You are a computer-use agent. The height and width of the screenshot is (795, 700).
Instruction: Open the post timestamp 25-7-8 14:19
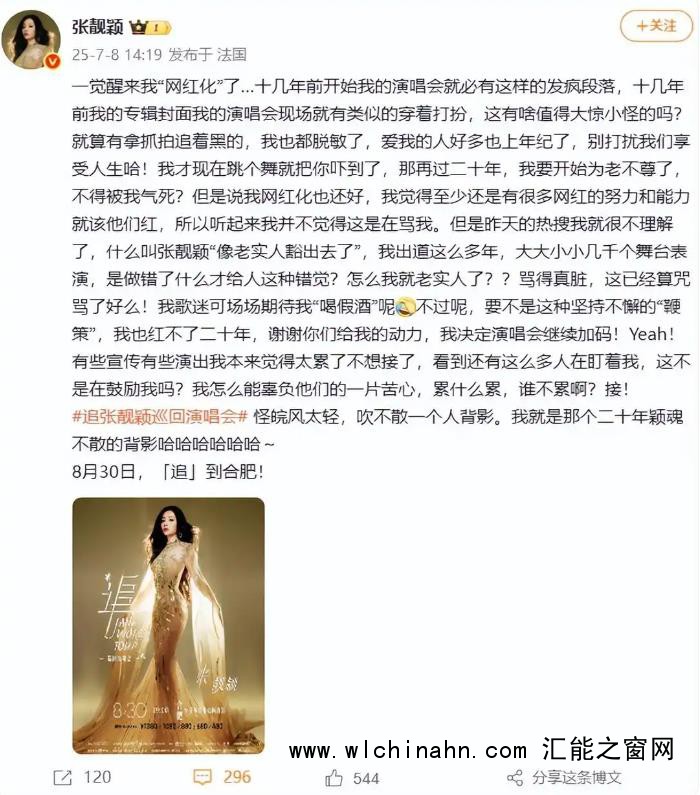tap(117, 54)
